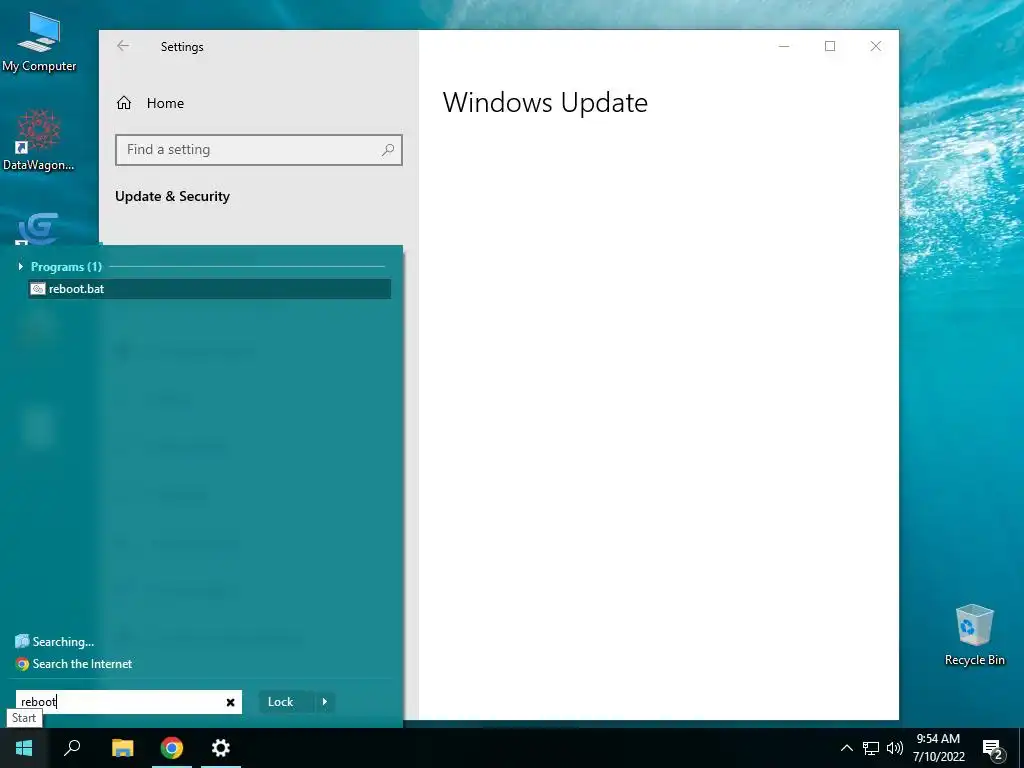The image size is (1024, 768).
Task: Open the Action Center notifications icon
Action: click(x=993, y=749)
